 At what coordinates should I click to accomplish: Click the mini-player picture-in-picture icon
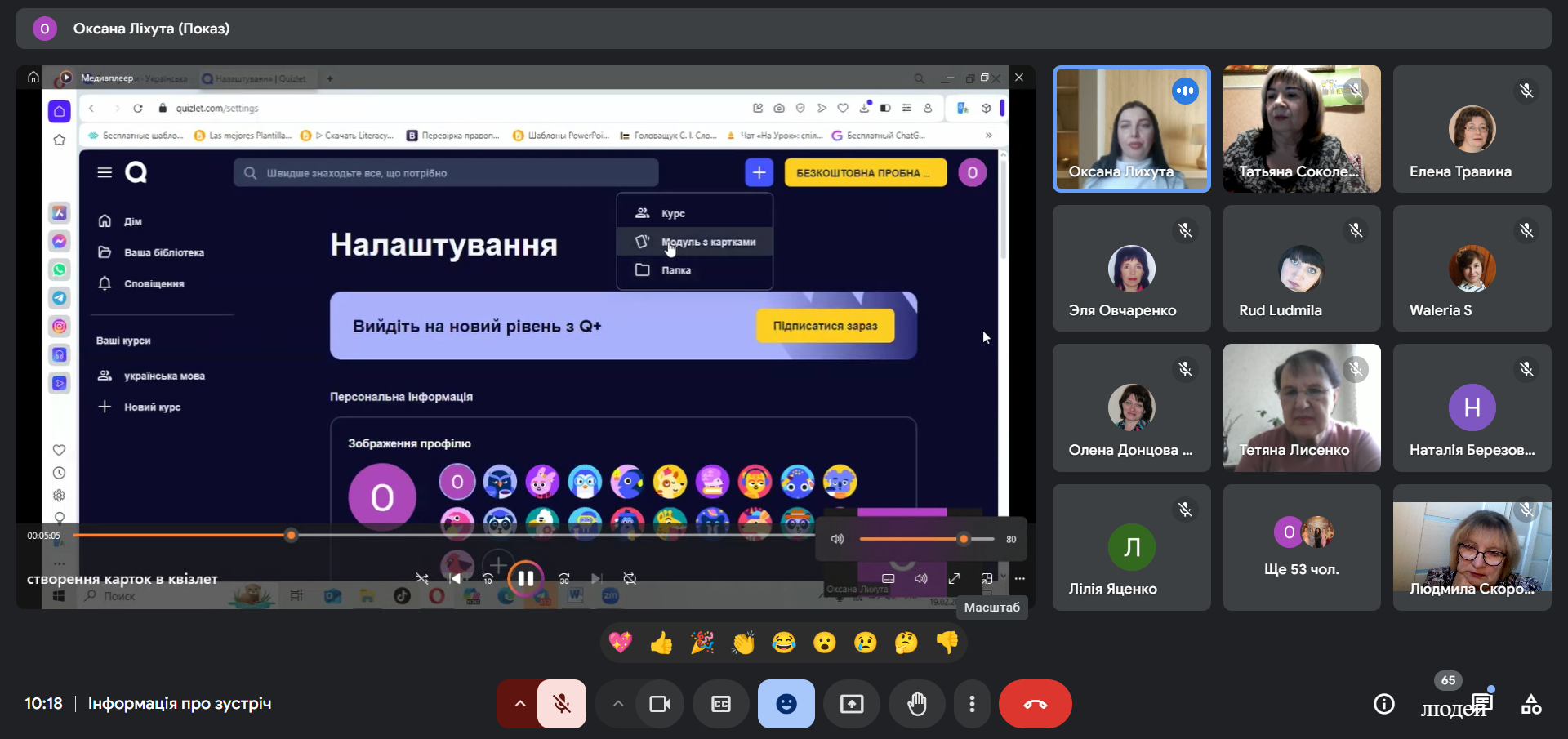[987, 578]
